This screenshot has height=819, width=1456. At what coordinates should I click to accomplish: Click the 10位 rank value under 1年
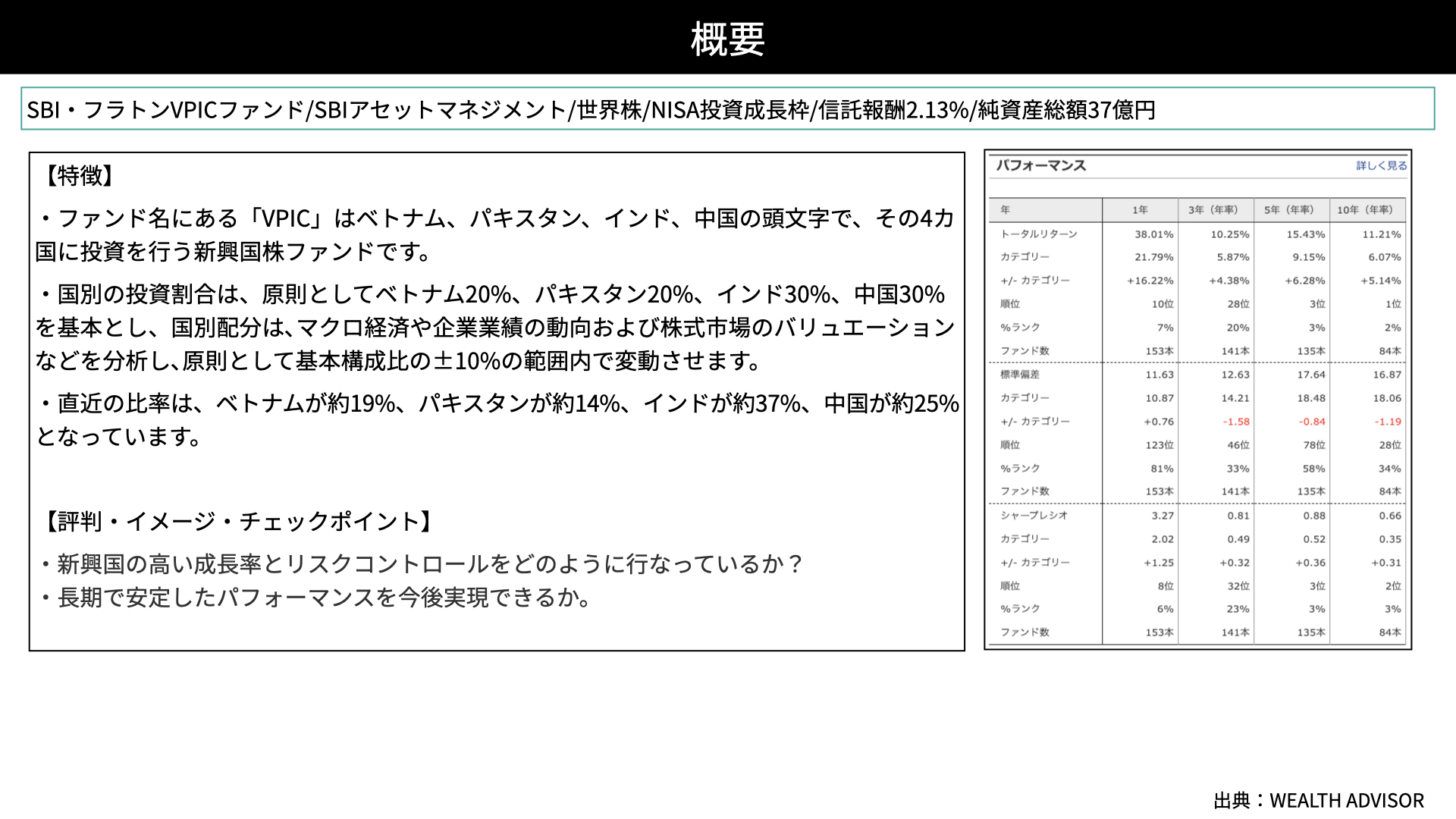pos(1163,304)
